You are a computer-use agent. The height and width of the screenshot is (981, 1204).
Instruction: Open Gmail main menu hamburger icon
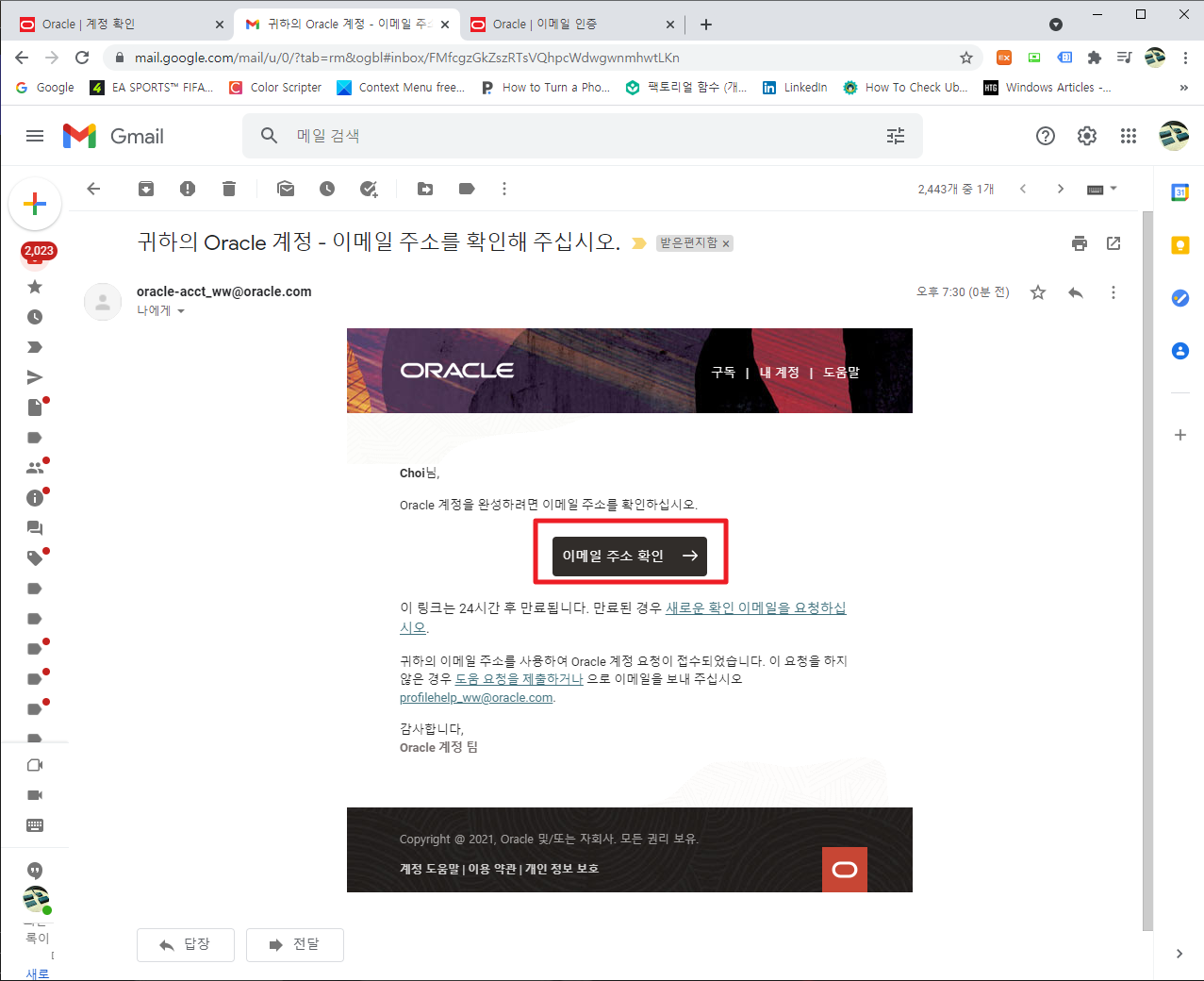(35, 136)
